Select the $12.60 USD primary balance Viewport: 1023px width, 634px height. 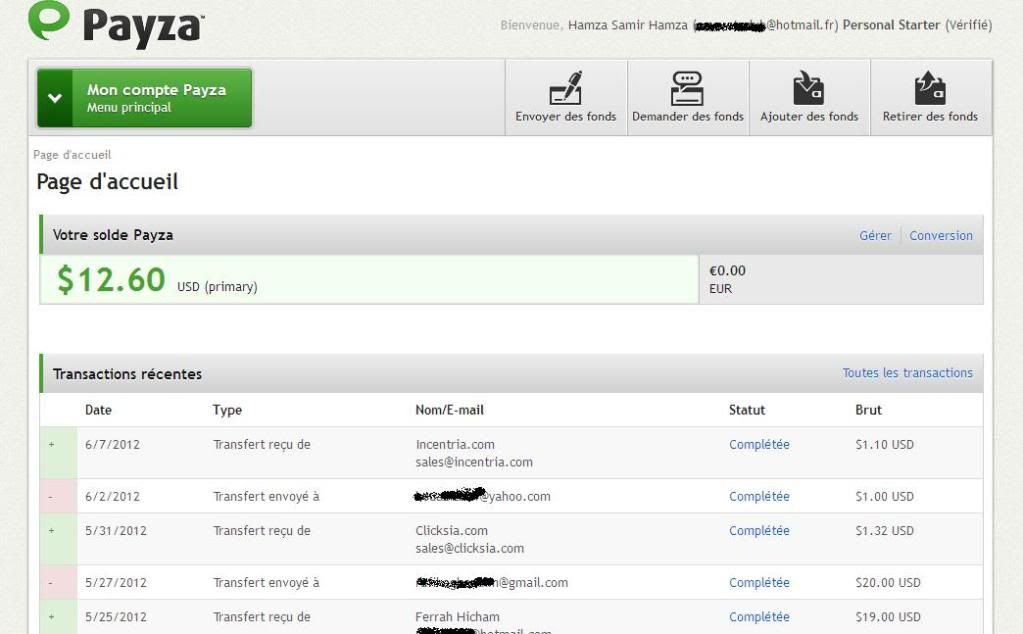pyautogui.click(x=369, y=279)
